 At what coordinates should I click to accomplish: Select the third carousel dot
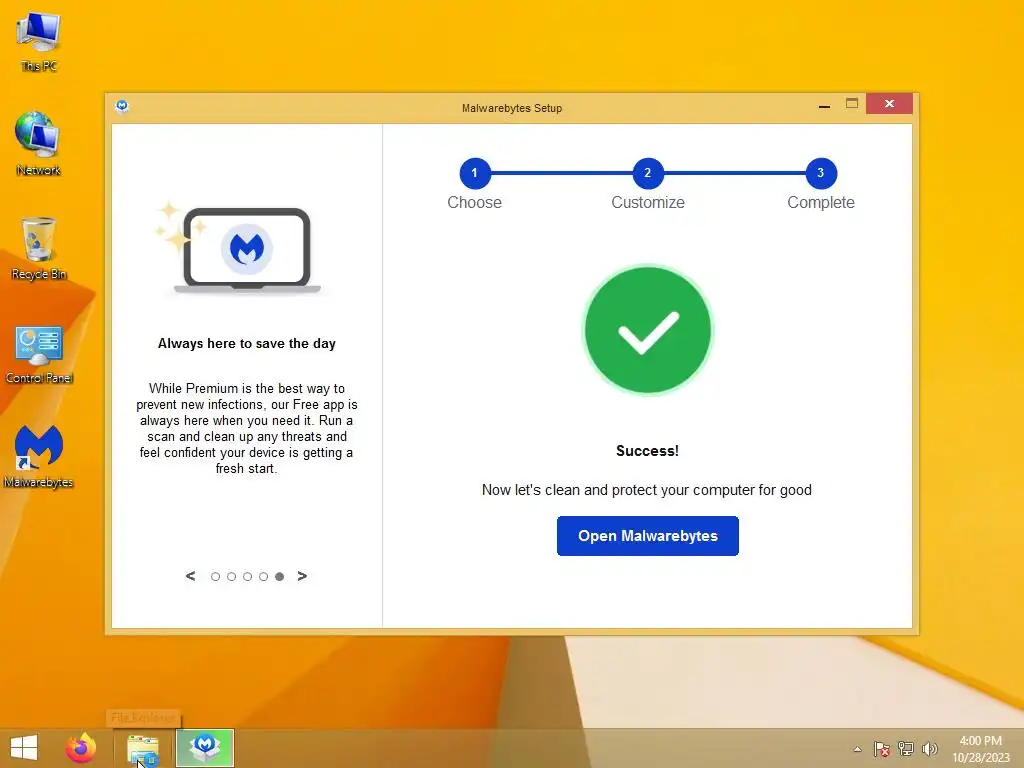tap(247, 577)
